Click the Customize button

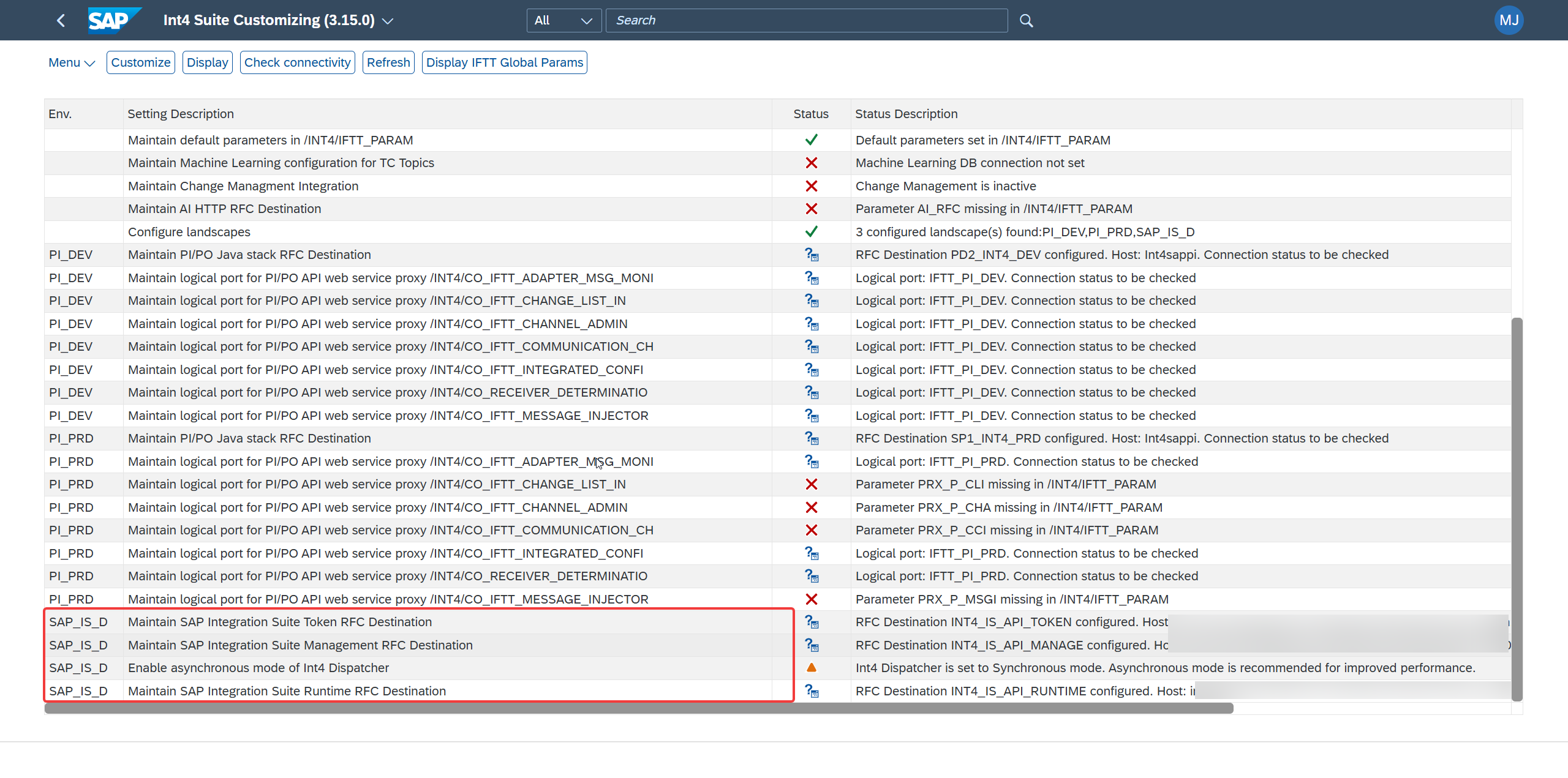pyautogui.click(x=141, y=62)
